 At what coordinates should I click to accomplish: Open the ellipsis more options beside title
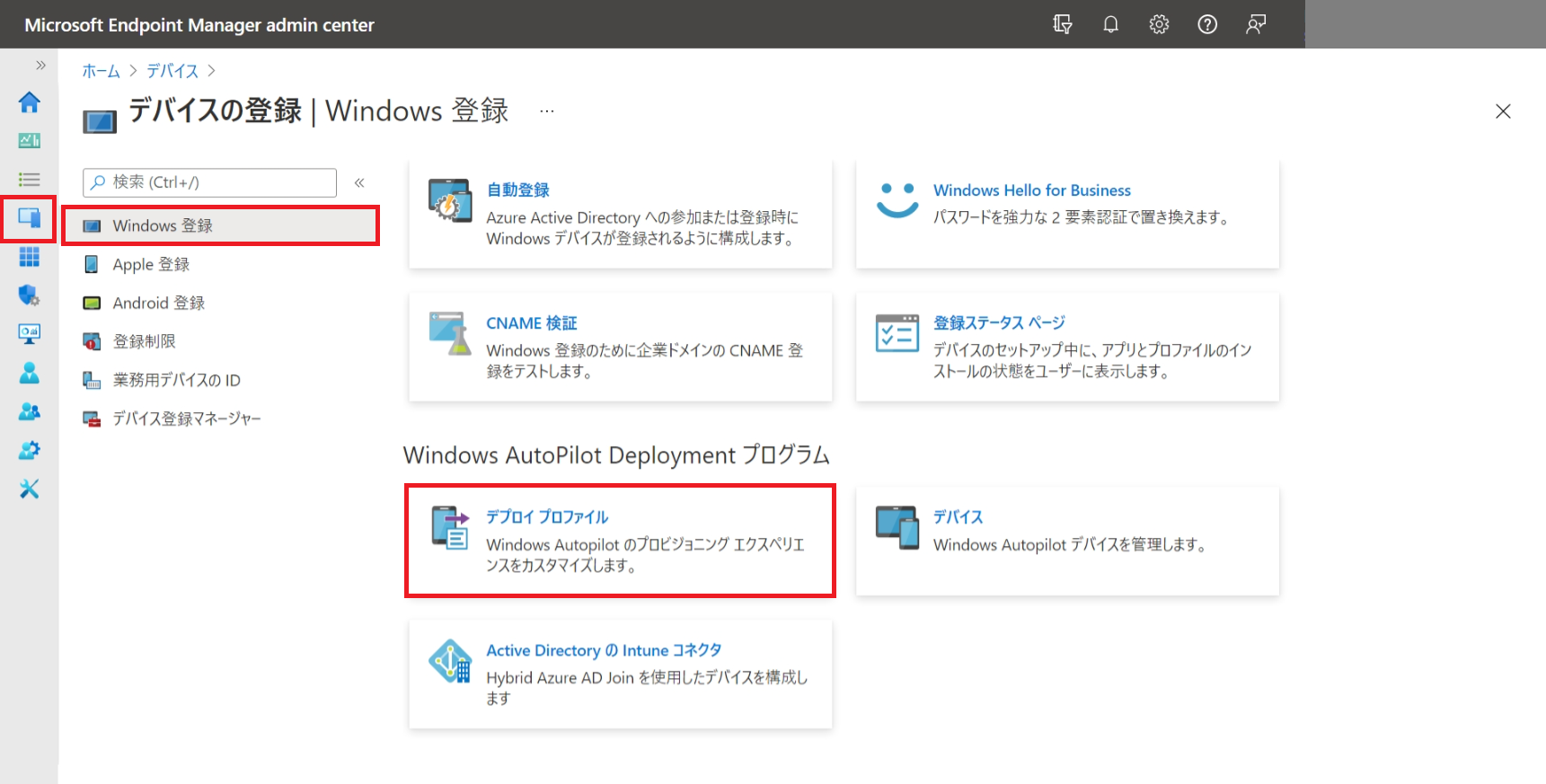pos(547,111)
